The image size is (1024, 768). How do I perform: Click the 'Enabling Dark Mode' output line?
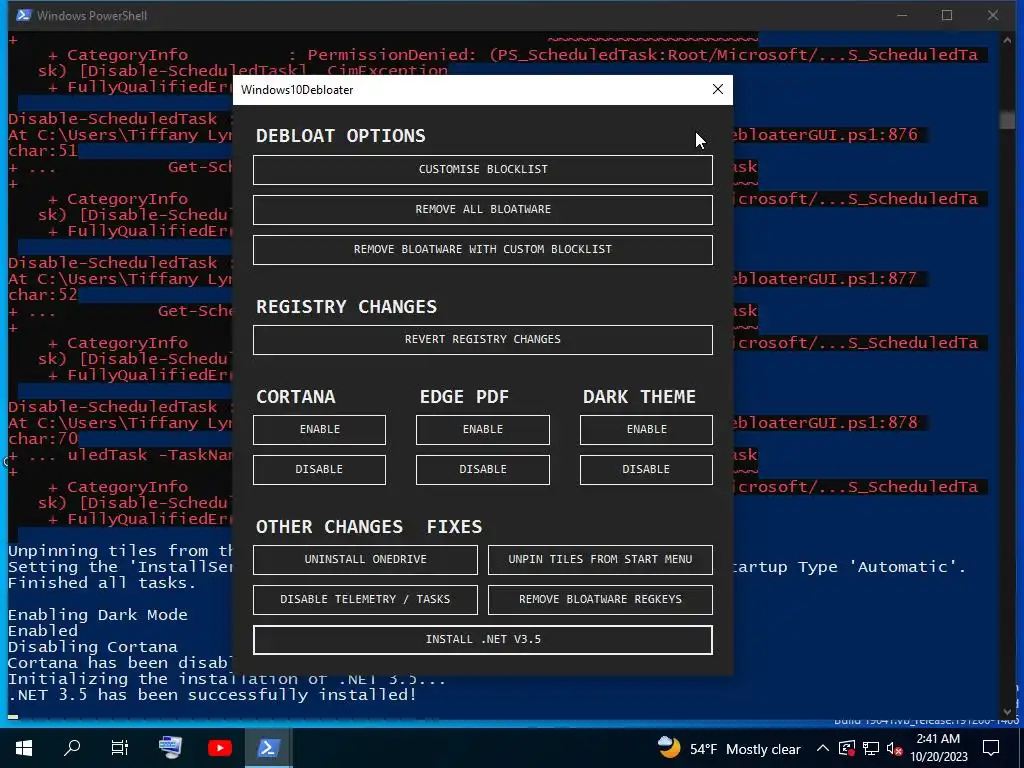(x=98, y=615)
